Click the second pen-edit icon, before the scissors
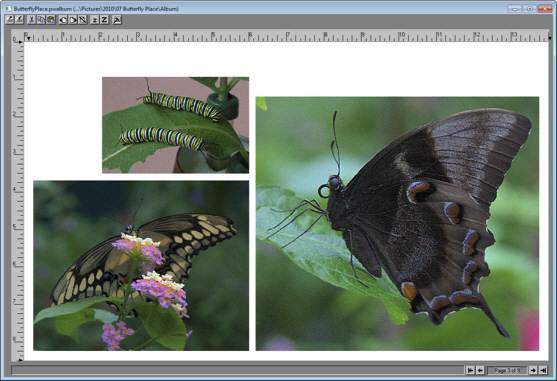Screen dimensions: 557x381 point(19,20)
